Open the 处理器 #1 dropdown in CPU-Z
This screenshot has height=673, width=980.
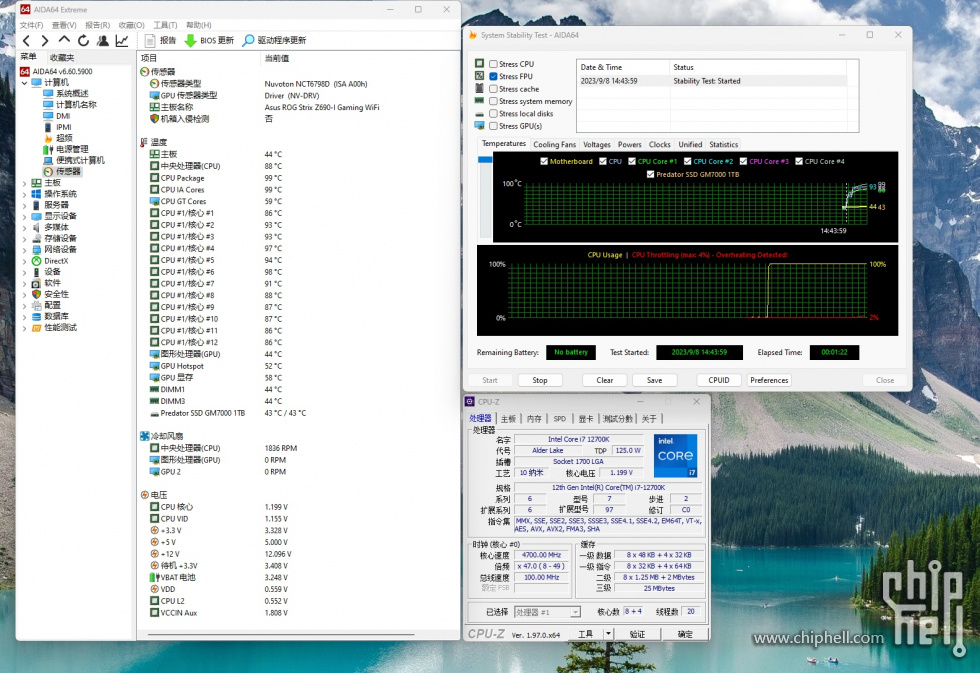575,612
